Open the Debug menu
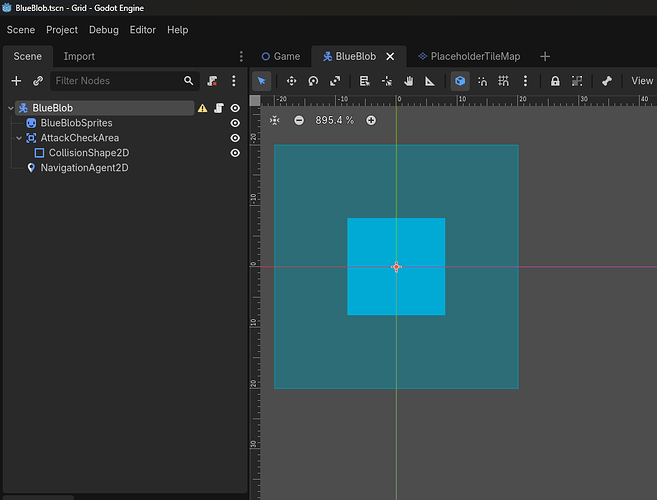Screen dimensions: 657x500 pos(103,30)
